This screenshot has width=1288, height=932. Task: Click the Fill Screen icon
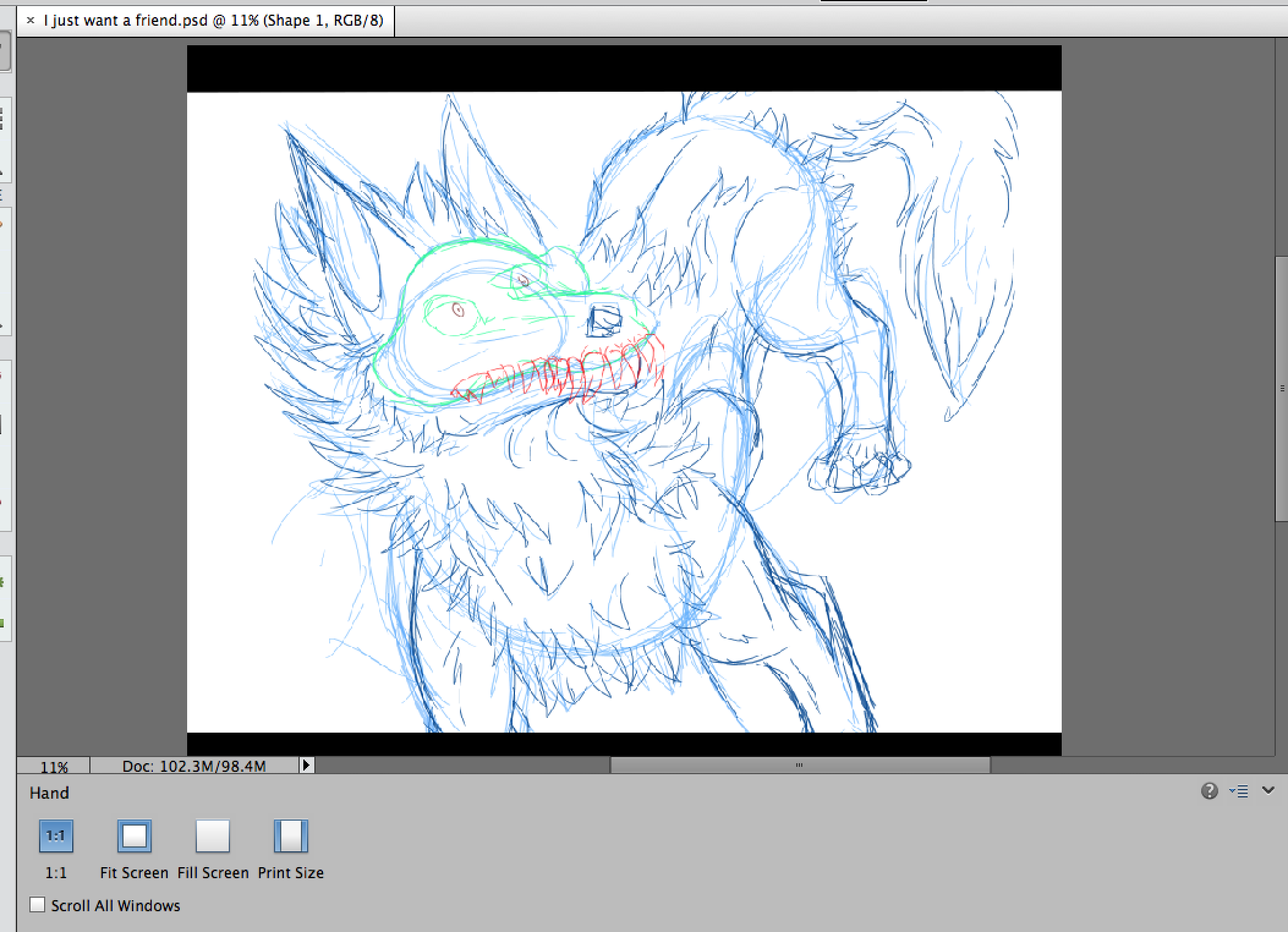212,836
